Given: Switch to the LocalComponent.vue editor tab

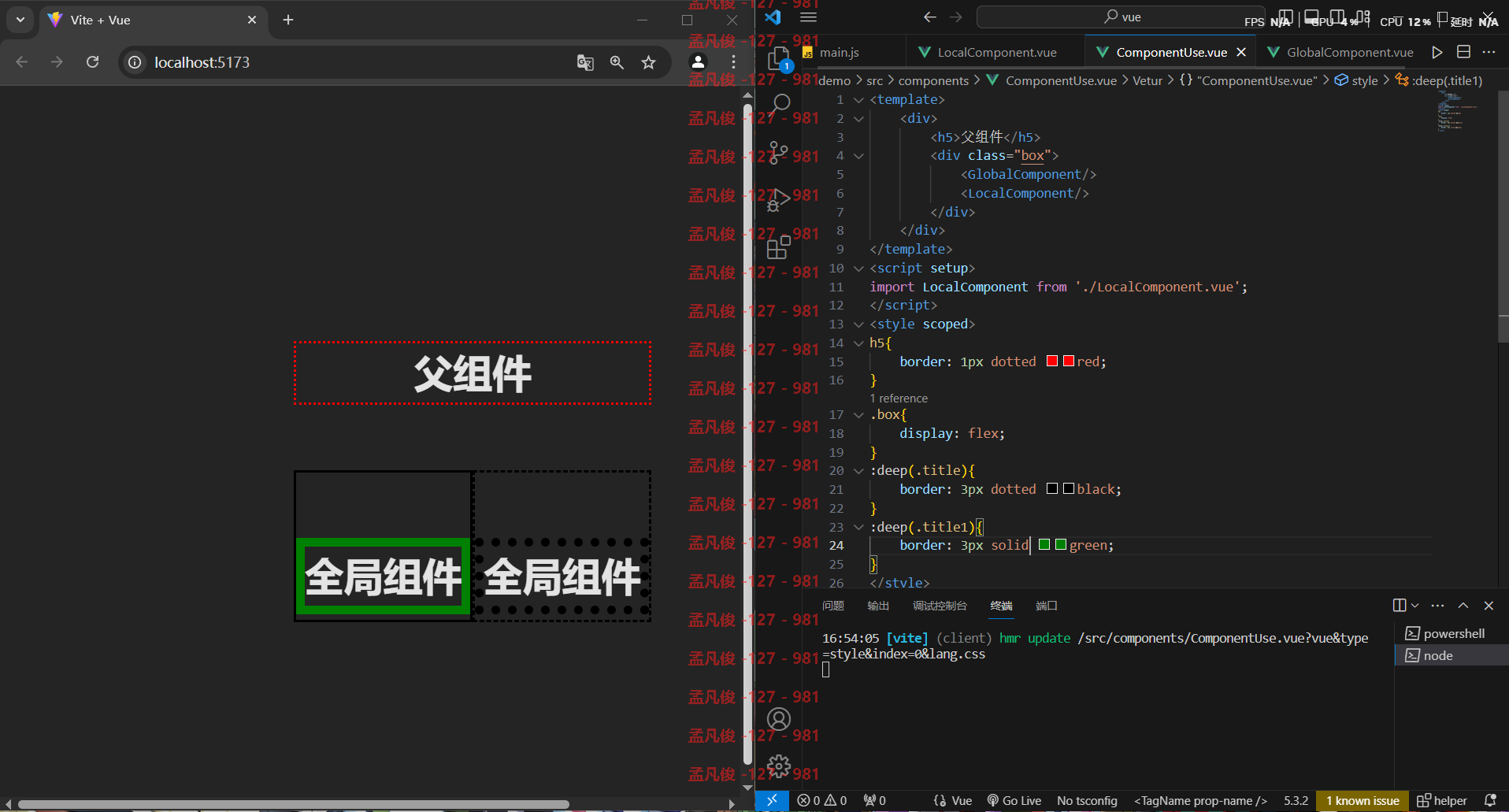Looking at the screenshot, I should tap(997, 52).
